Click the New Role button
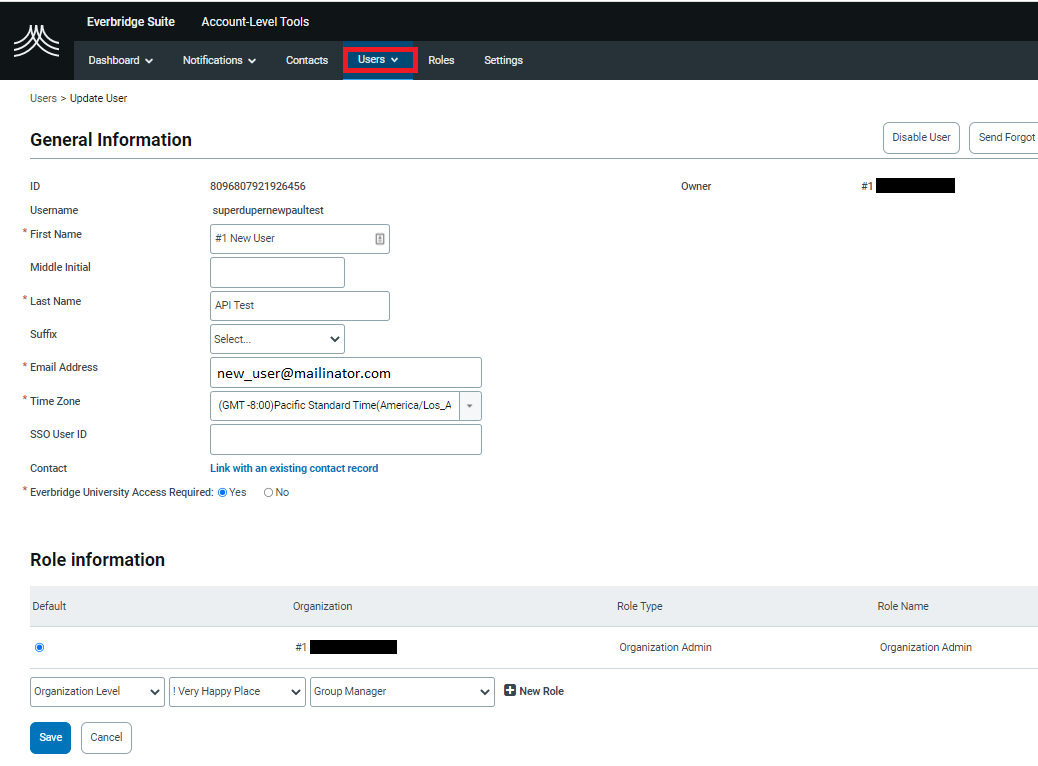The image size is (1038, 766). coord(534,691)
